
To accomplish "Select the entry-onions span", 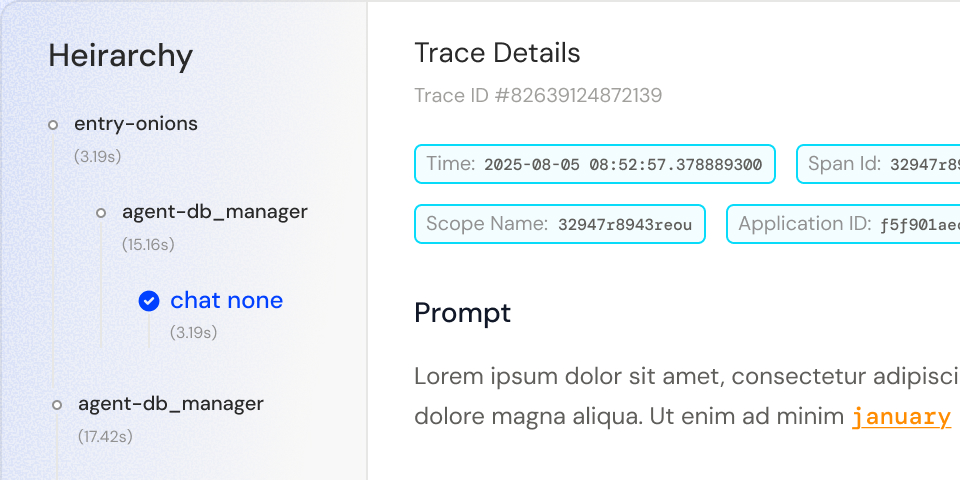I will pyautogui.click(x=136, y=124).
